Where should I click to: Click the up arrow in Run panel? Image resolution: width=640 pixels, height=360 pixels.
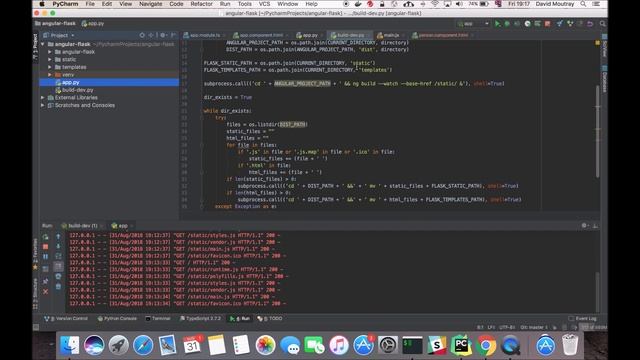tap(58, 236)
